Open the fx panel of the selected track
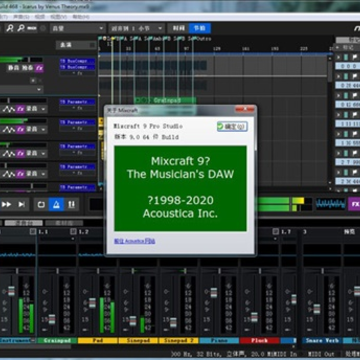This screenshot has height=360, width=360. tap(39, 68)
